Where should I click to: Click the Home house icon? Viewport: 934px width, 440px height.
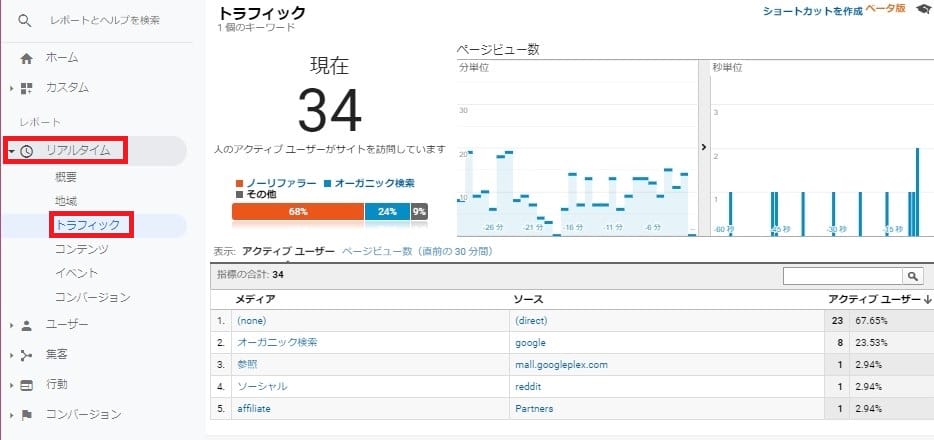click(27, 58)
